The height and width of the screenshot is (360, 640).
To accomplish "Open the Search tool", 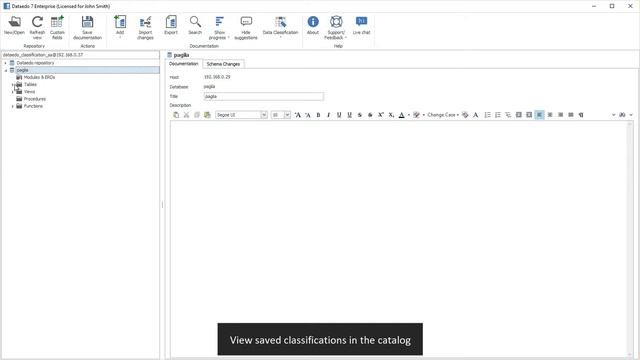I will pyautogui.click(x=195, y=25).
